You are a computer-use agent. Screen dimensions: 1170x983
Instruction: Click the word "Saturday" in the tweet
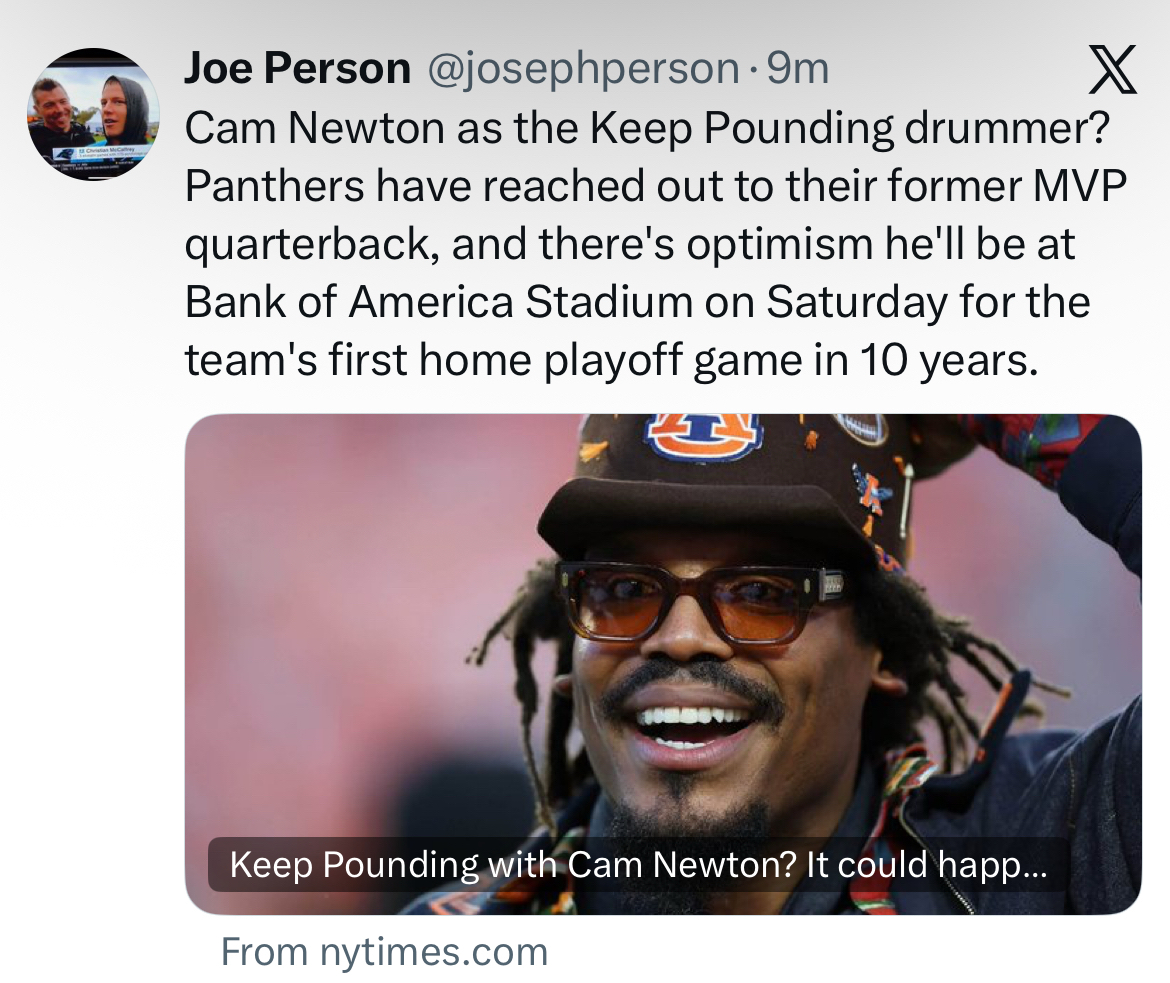click(855, 303)
